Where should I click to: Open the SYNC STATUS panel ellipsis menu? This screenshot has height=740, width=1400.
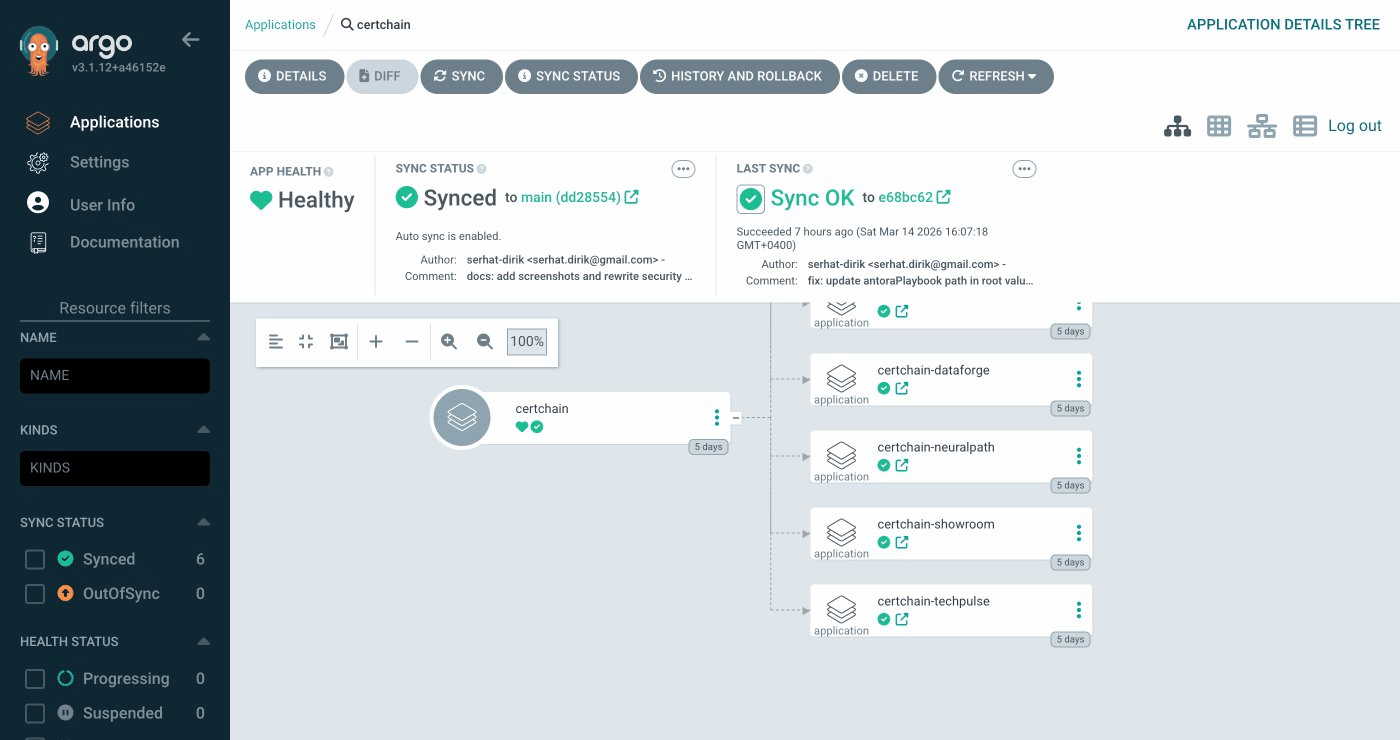(683, 168)
